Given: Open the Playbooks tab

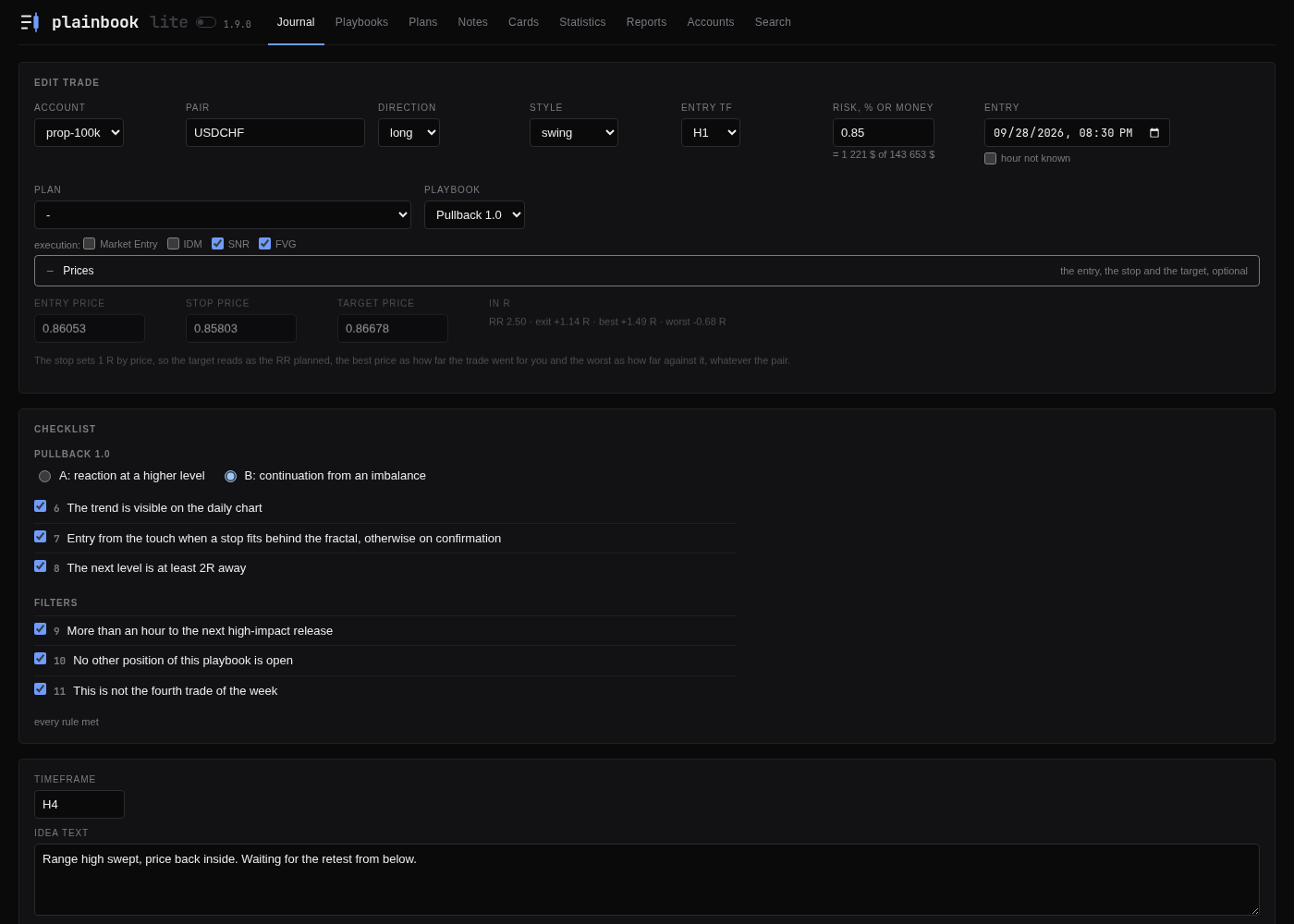Looking at the screenshot, I should point(361,22).
